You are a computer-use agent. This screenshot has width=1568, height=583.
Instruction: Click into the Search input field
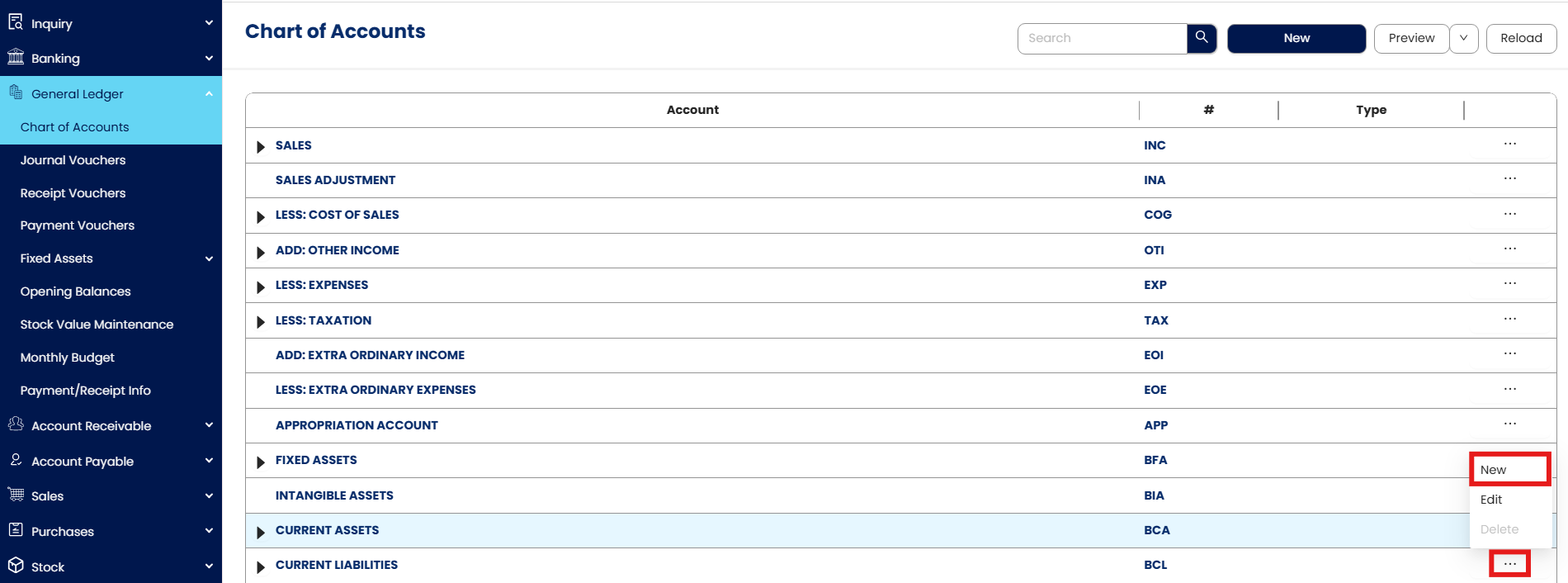pyautogui.click(x=1103, y=38)
